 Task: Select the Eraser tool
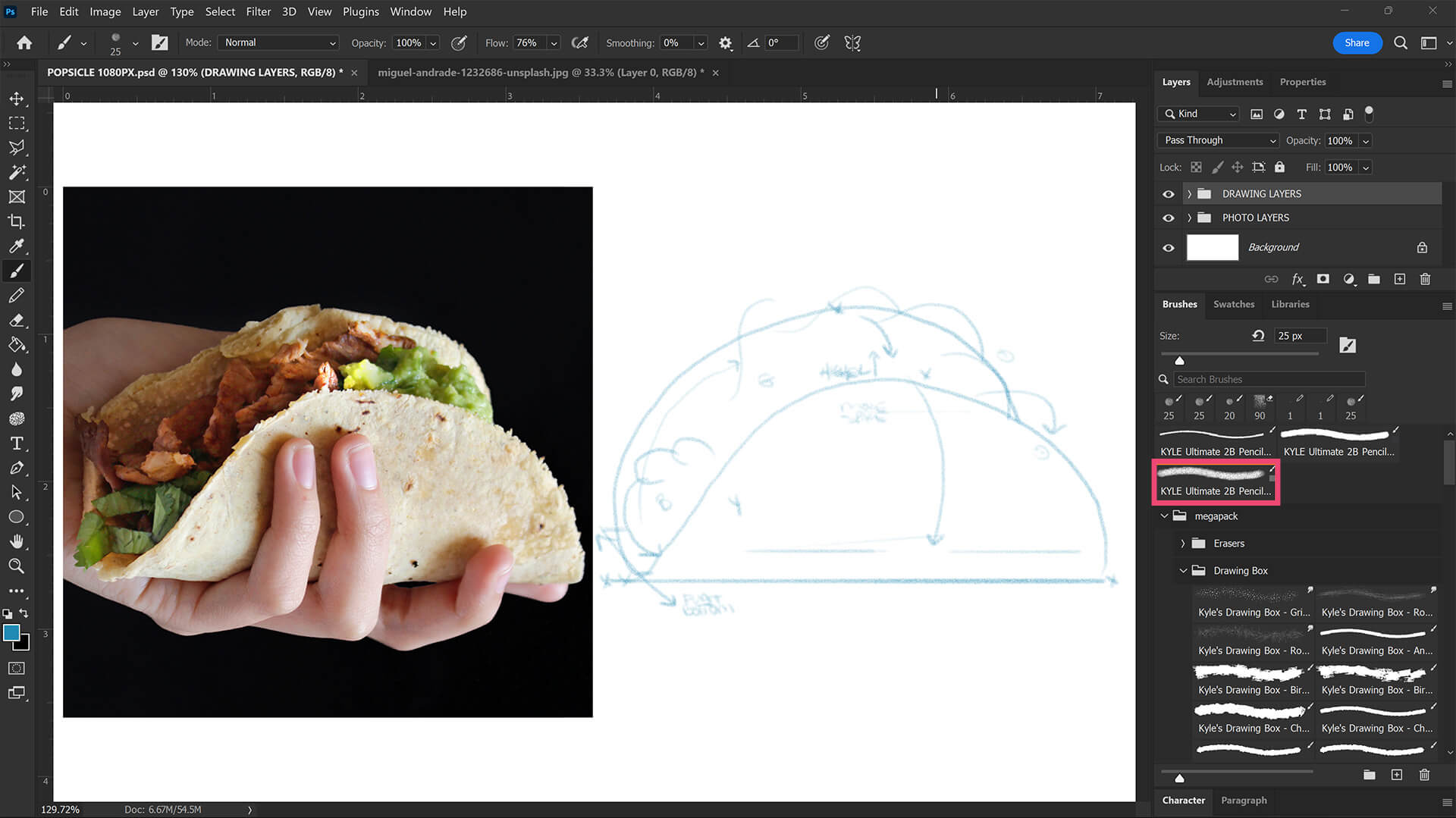17,320
